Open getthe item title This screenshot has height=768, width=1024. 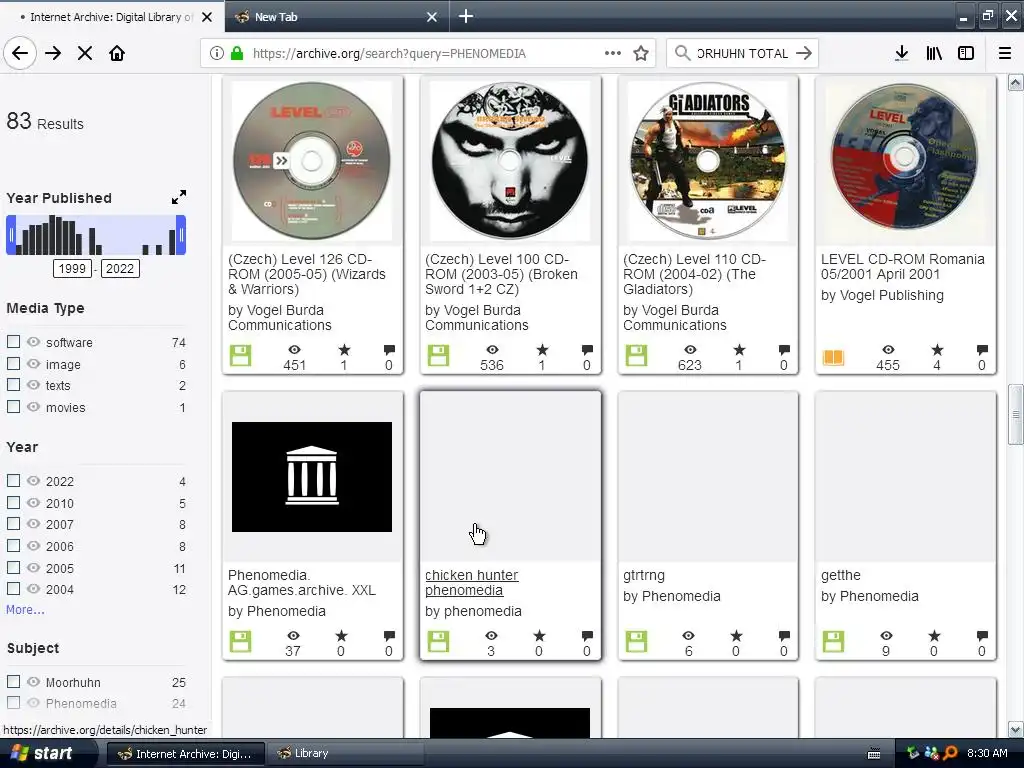(840, 575)
